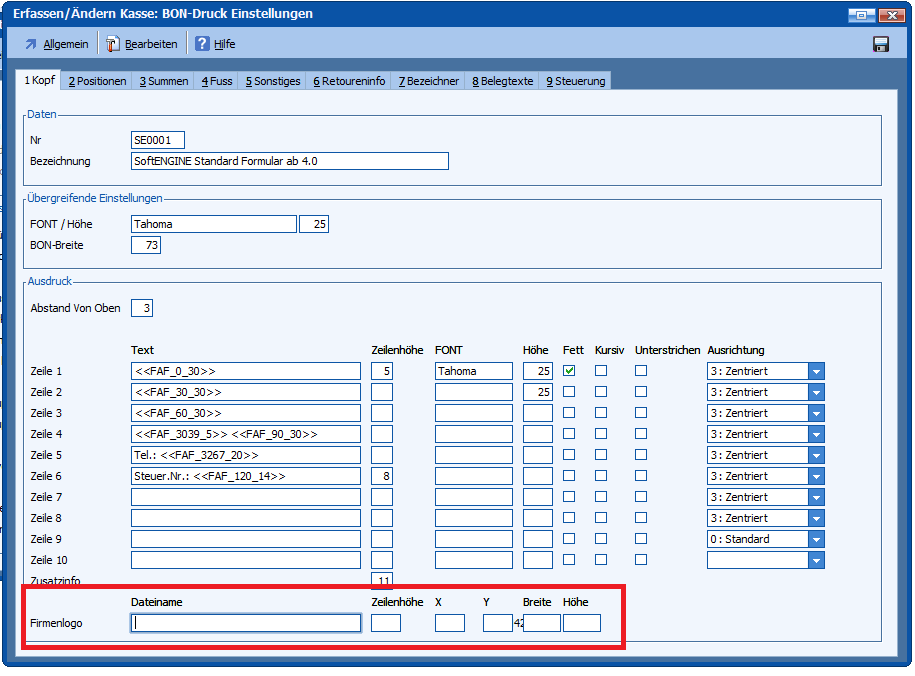Click the Bearbeiten toolbar icon
The width and height of the screenshot is (915, 676).
[x=113, y=44]
